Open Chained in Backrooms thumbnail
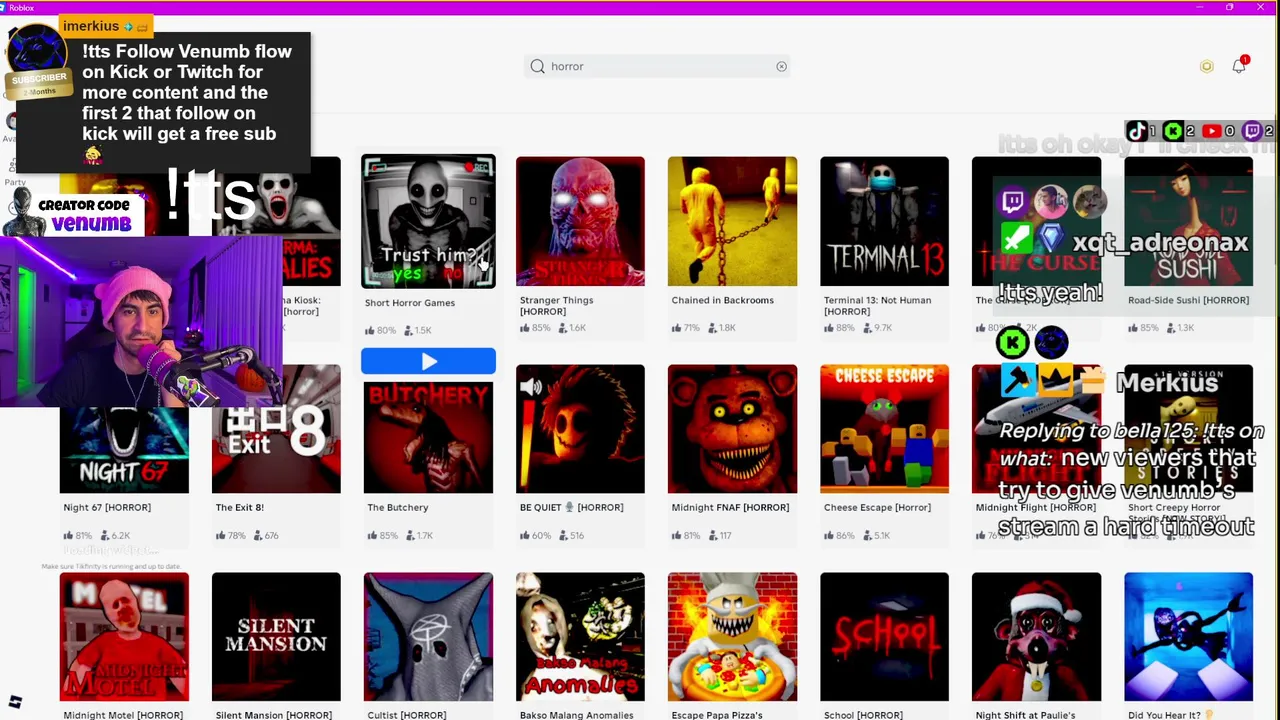The image size is (1280, 720). point(732,221)
